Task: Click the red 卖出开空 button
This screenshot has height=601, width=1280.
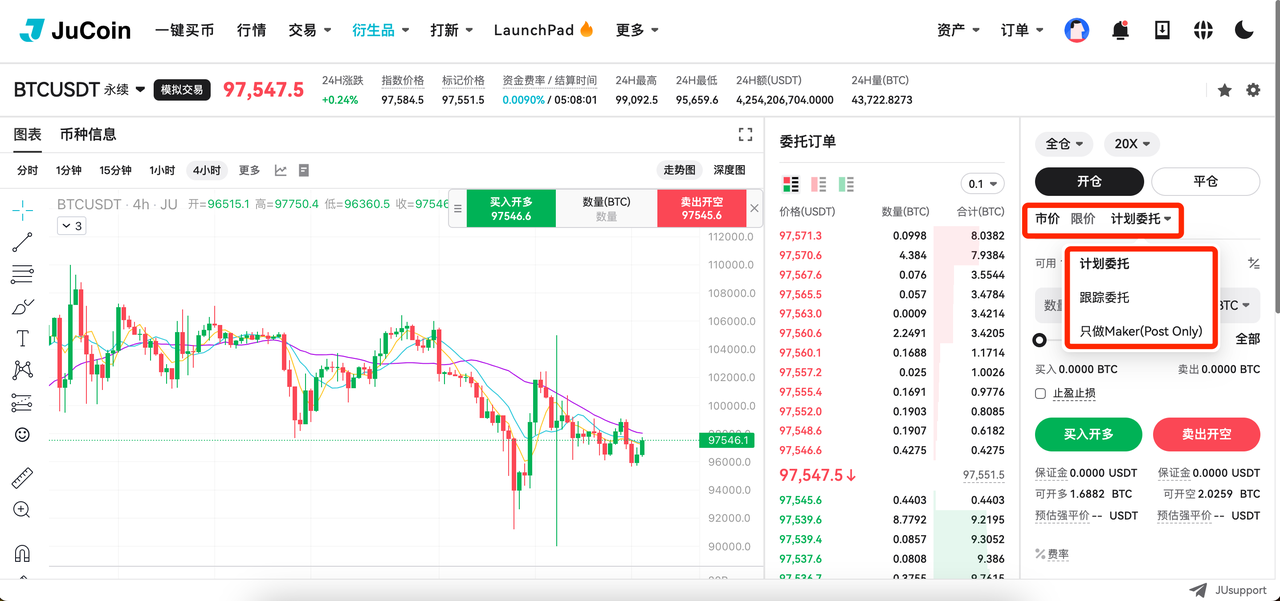Action: [1206, 435]
